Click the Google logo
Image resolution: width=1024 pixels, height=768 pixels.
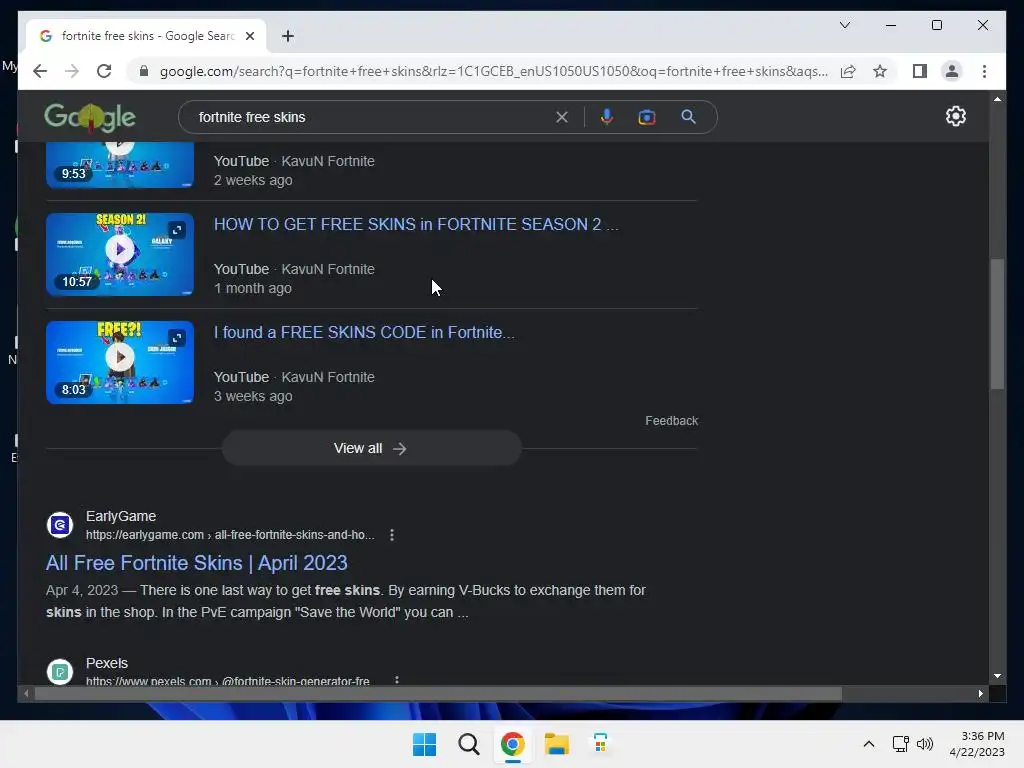[90, 117]
